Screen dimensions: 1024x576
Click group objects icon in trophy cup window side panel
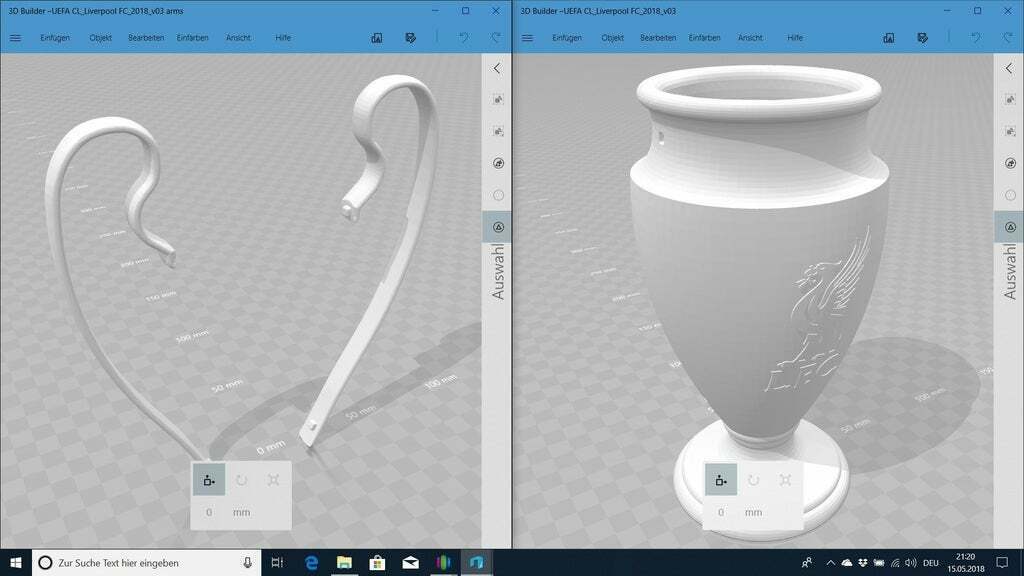pyautogui.click(x=1010, y=163)
